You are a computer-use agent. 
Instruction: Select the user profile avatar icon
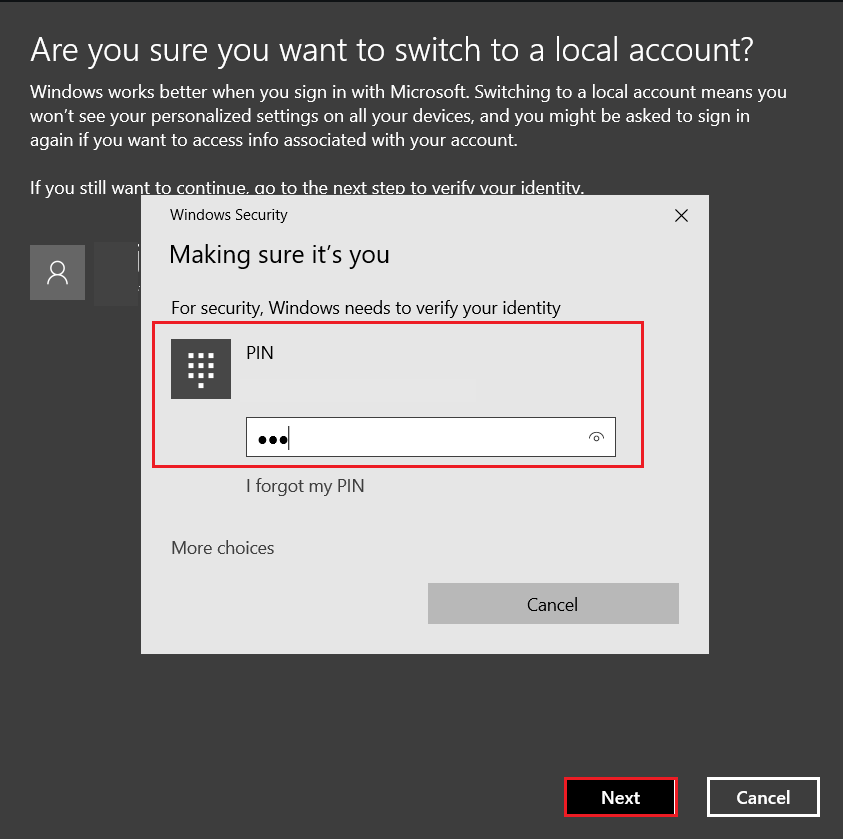coord(57,272)
